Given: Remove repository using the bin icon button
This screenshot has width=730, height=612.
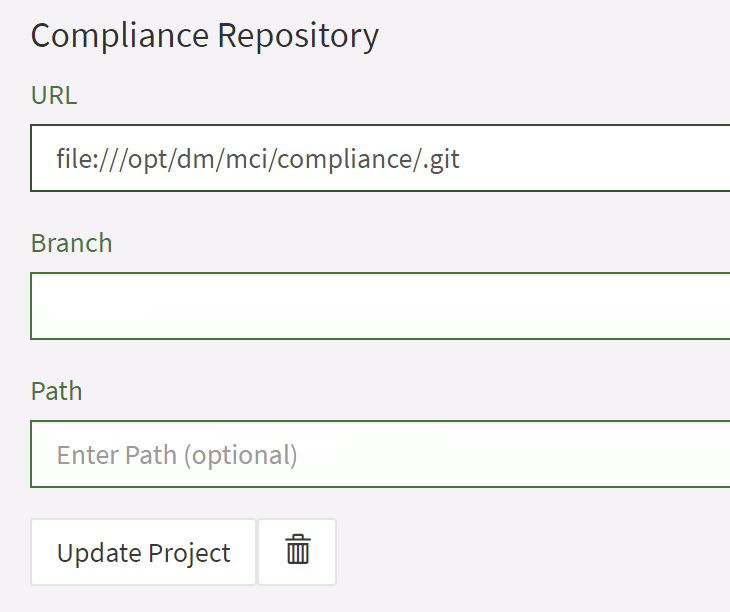Looking at the screenshot, I should click(x=297, y=551).
